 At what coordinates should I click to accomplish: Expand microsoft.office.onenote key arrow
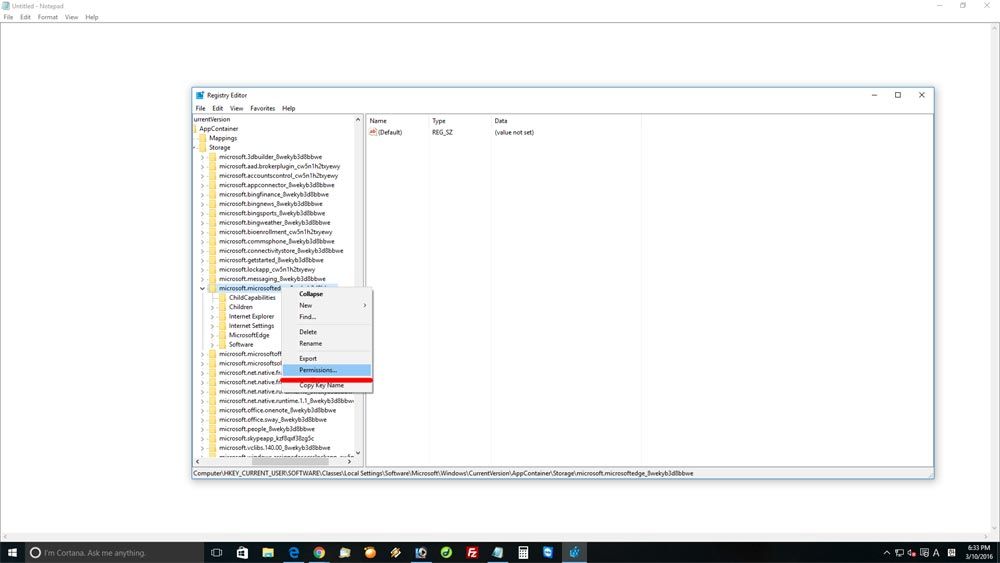203,411
